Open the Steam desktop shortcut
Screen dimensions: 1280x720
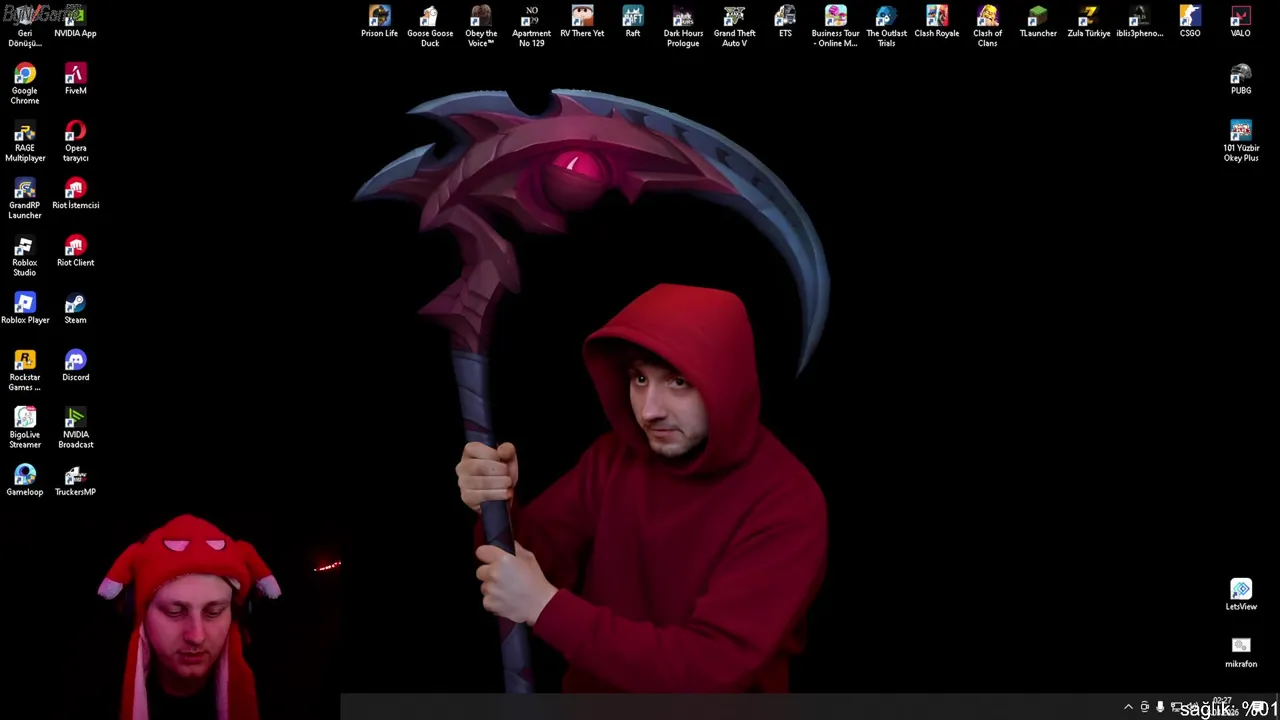tap(75, 308)
